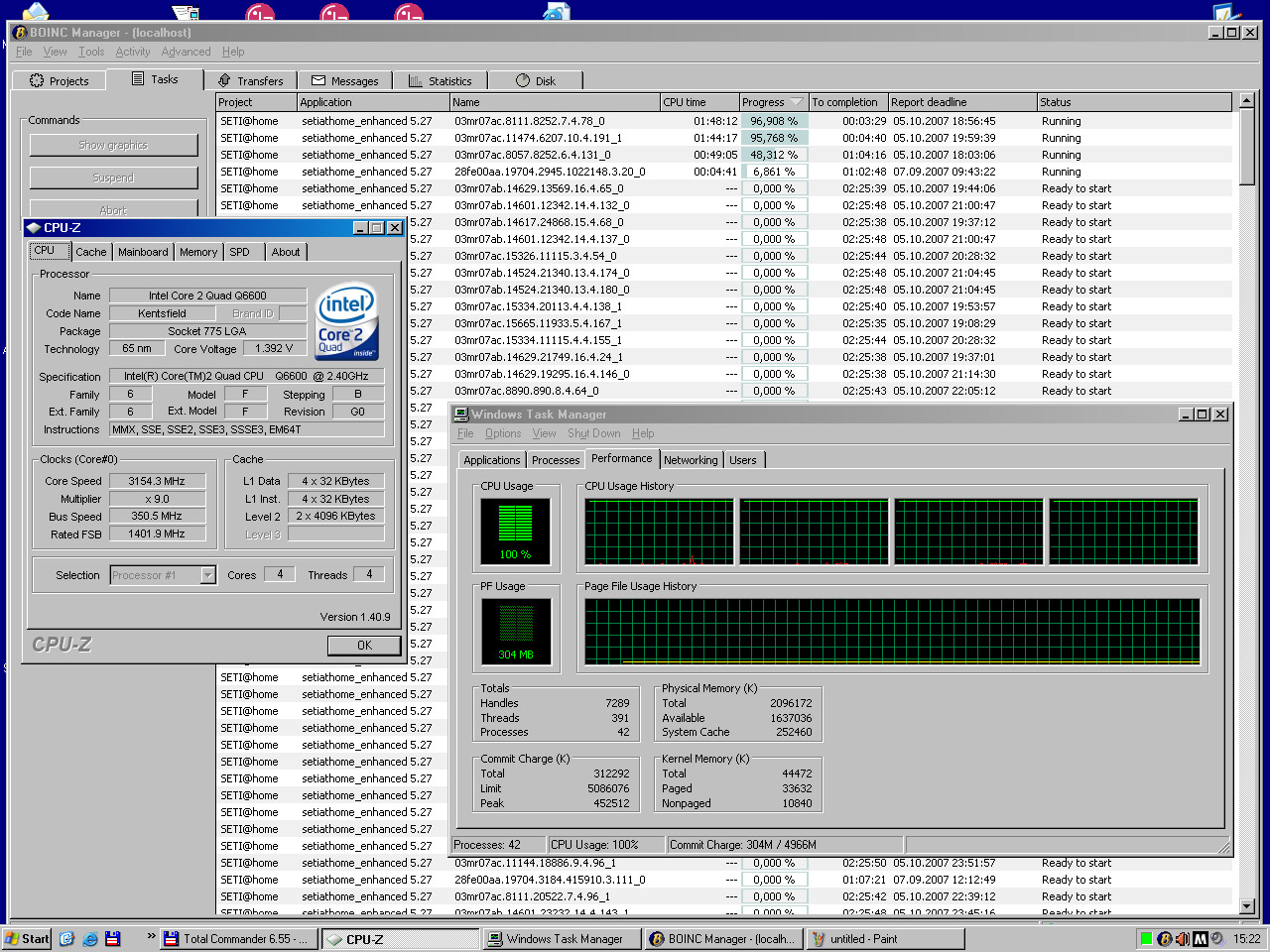Click the Messages tab envelope icon
Viewport: 1270px width, 952px height.
click(x=318, y=80)
